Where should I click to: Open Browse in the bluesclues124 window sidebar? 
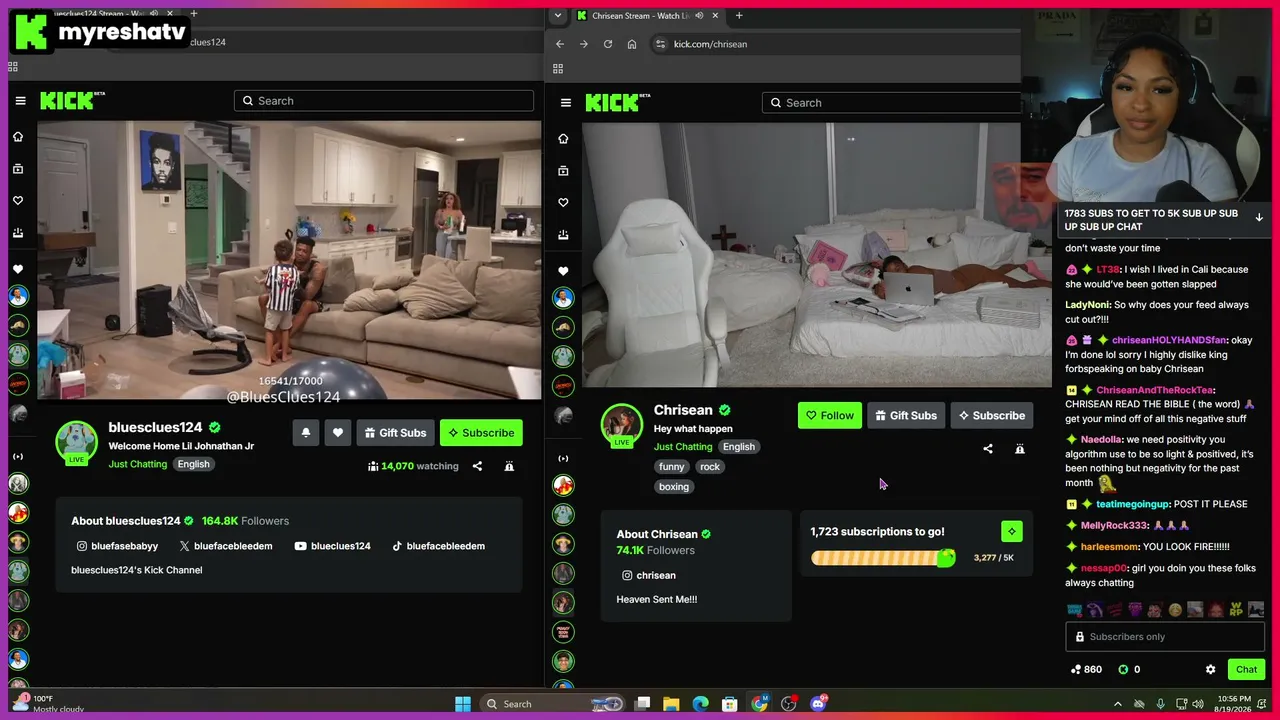tap(18, 169)
